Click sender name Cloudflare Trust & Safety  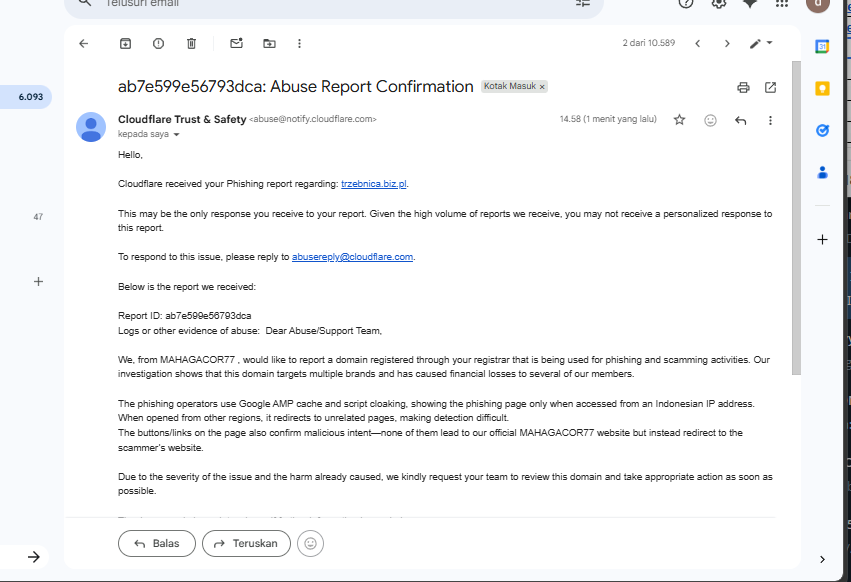(182, 119)
